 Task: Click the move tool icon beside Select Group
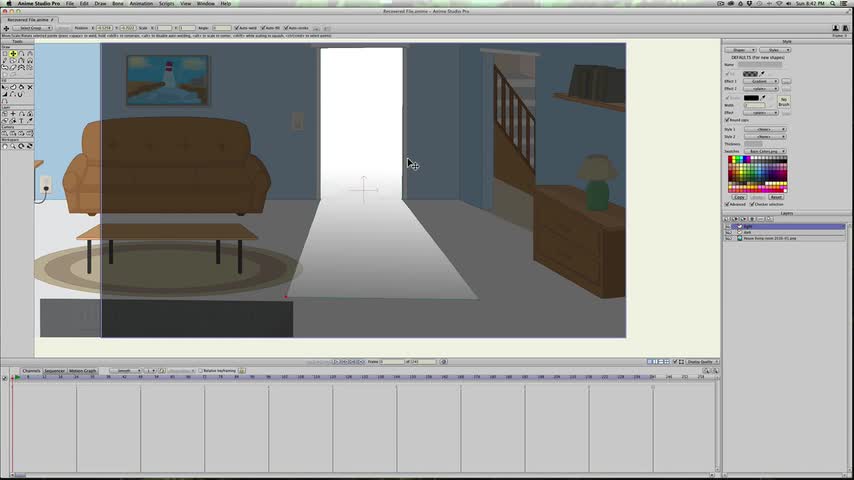tap(6, 28)
